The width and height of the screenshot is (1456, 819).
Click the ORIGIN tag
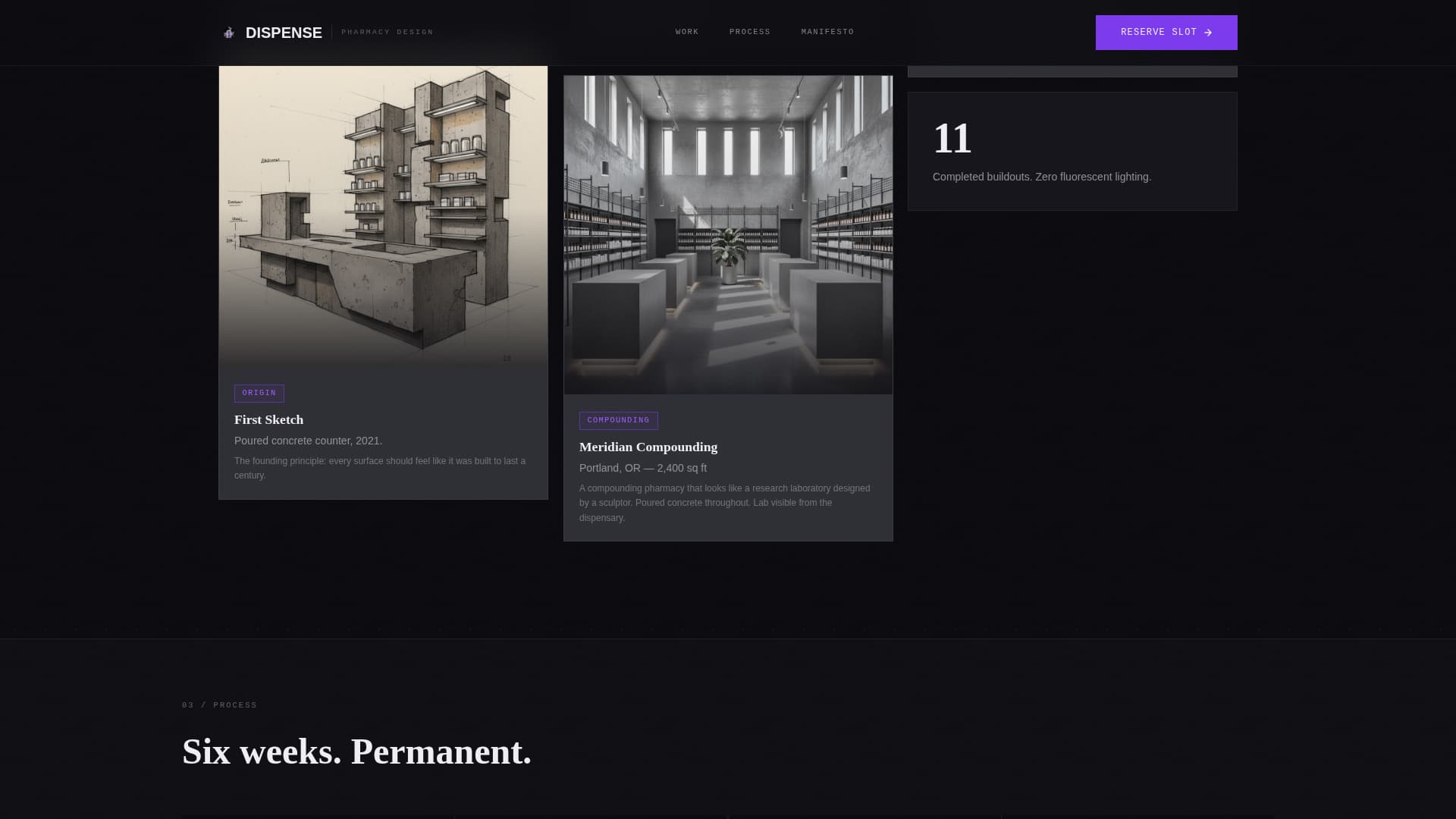(x=259, y=393)
